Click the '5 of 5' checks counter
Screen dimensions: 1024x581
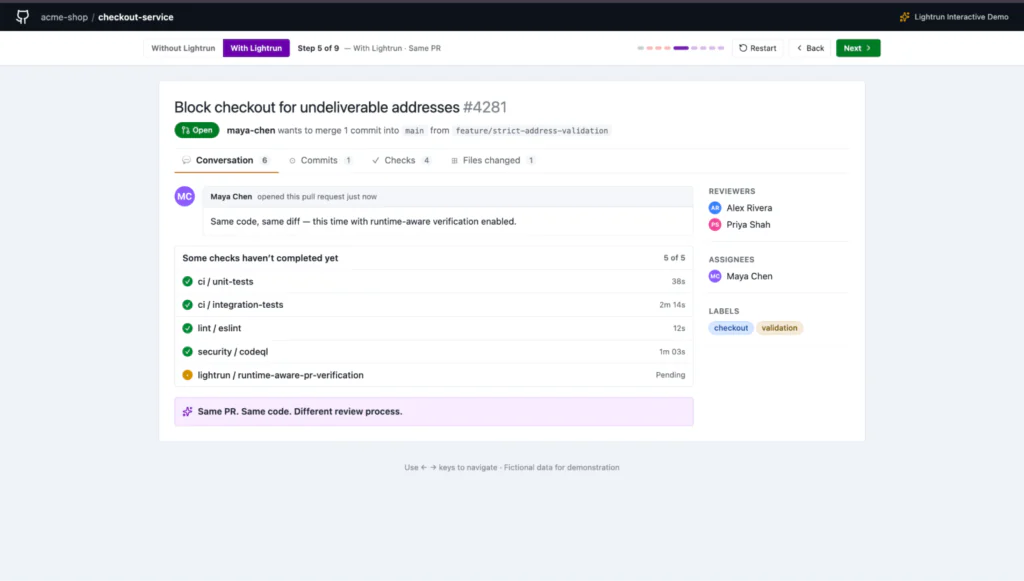point(674,258)
